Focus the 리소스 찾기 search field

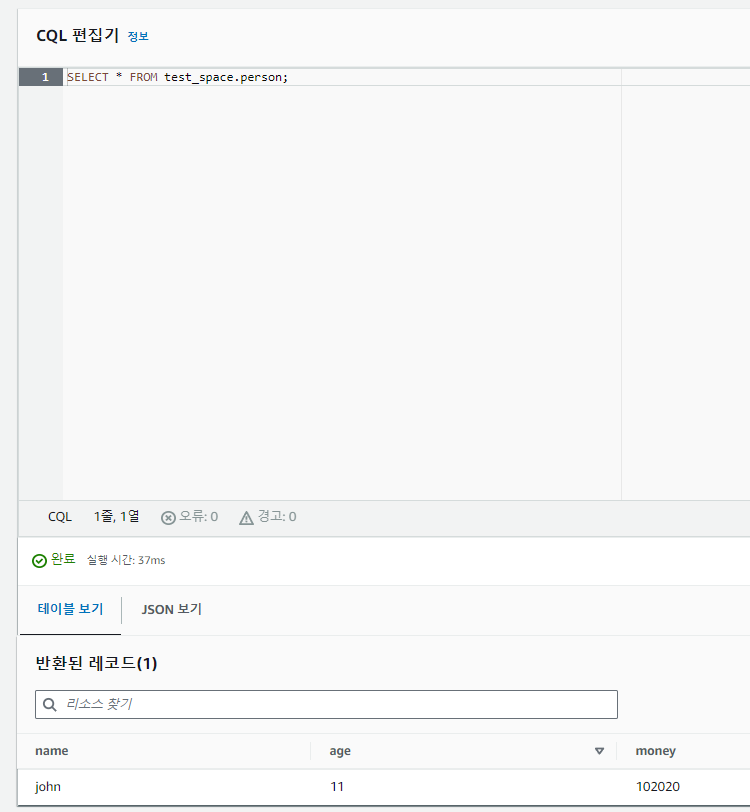326,704
